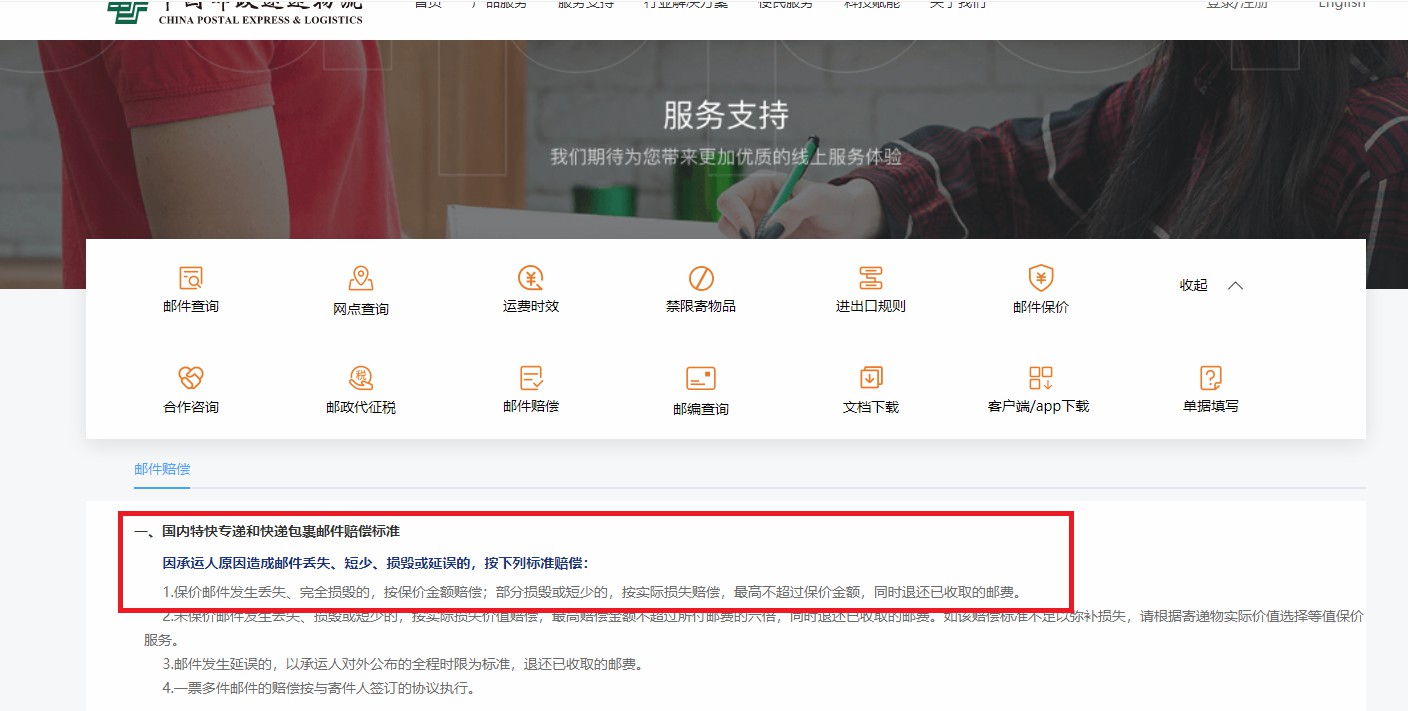Click the 邮编查询 postcode lookup icon
Screen dimensions: 1408x711
701,379
